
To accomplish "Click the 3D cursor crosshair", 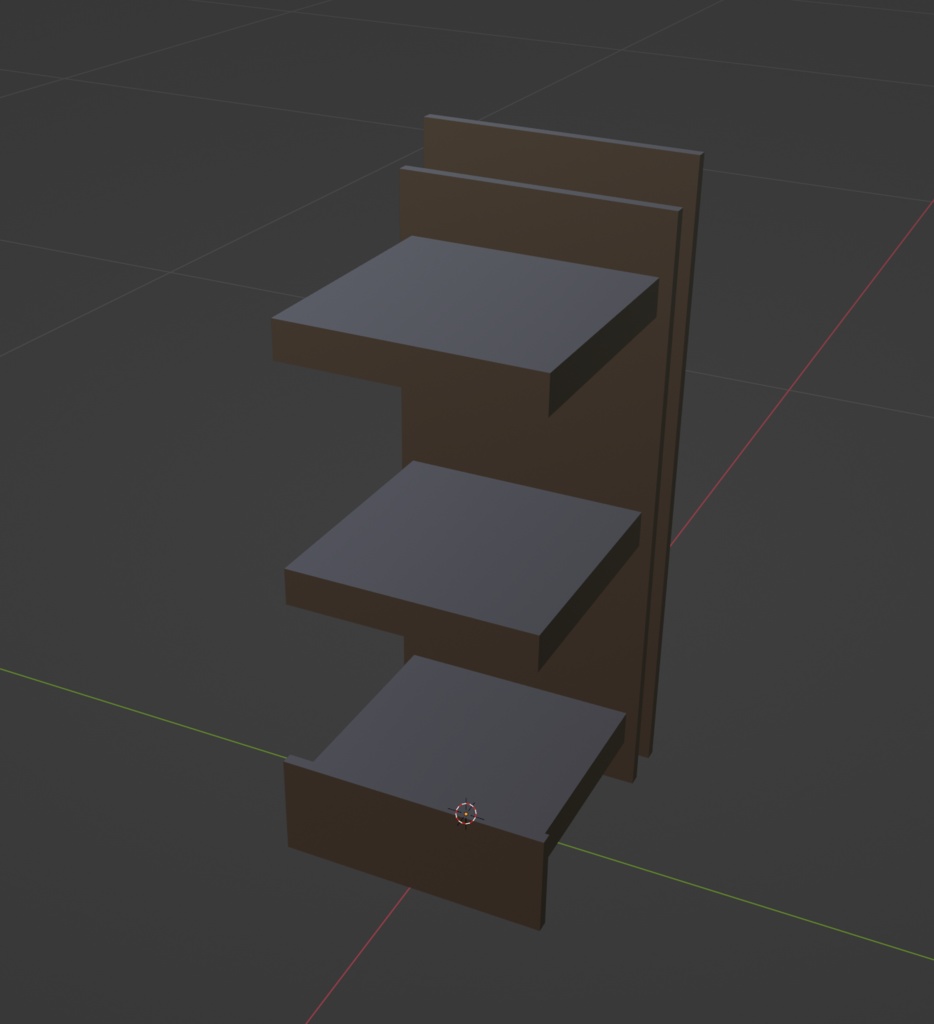I will 466,814.
